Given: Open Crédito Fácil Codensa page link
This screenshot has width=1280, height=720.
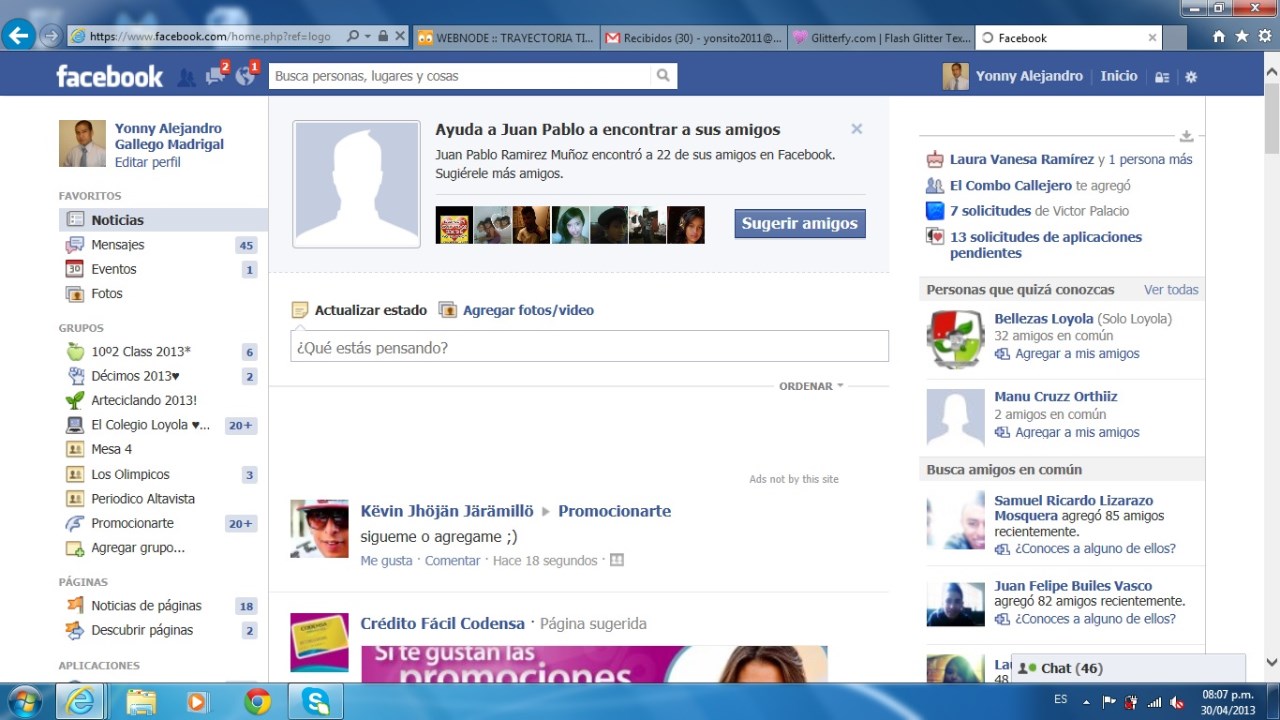Looking at the screenshot, I should point(442,623).
